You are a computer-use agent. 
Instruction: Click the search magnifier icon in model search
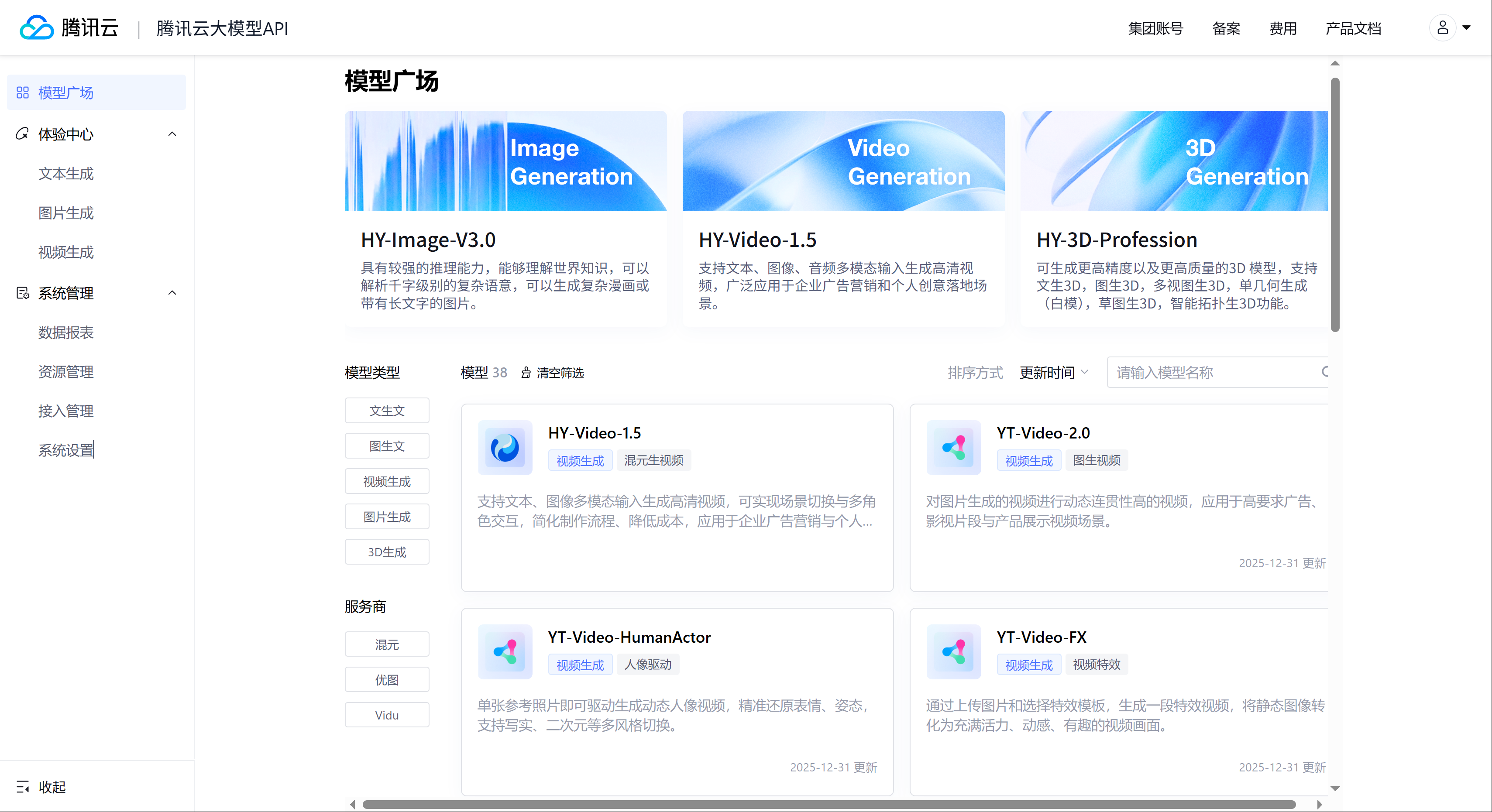click(x=1325, y=372)
